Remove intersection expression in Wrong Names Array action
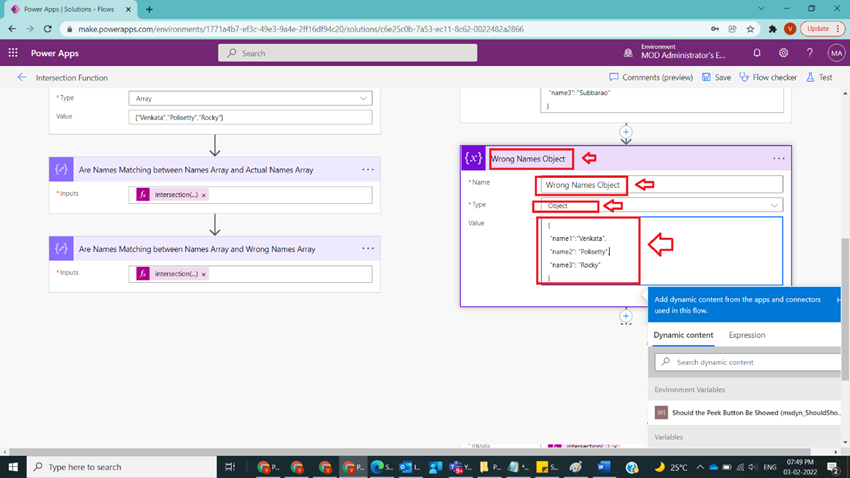Viewport: 850px width, 478px height. point(204,274)
